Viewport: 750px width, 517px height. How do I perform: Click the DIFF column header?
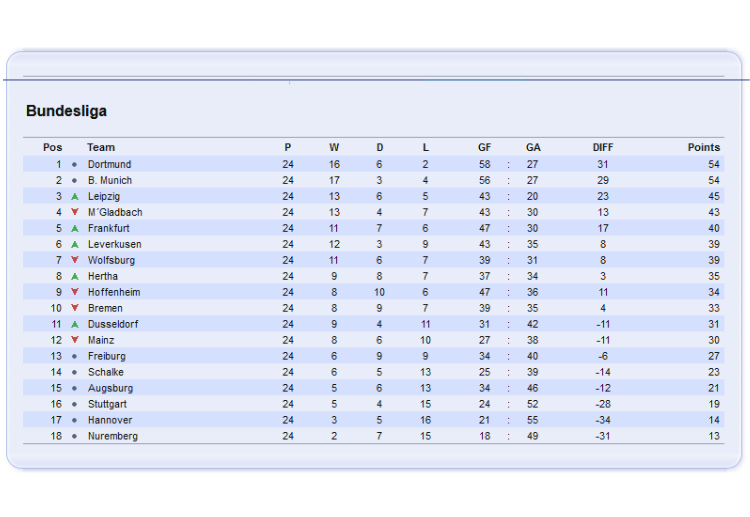[x=602, y=148]
